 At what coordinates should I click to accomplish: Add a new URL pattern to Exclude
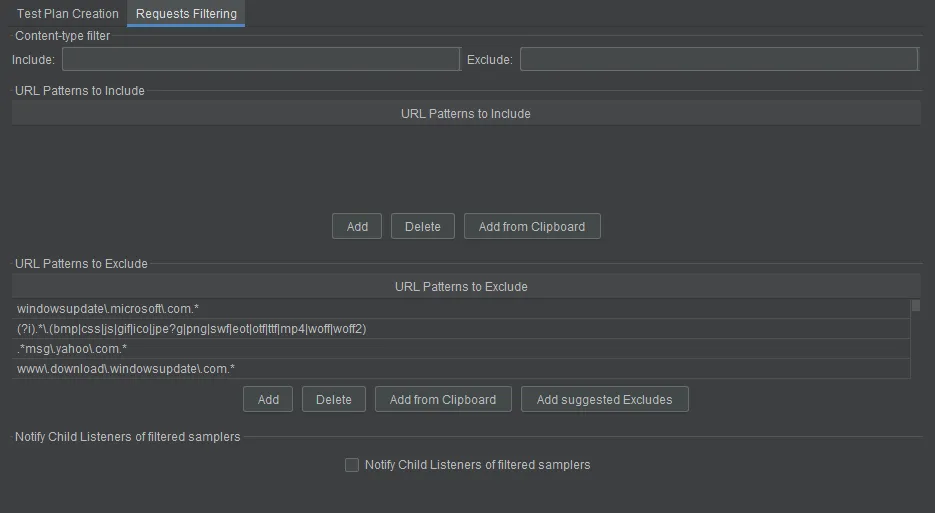(268, 400)
